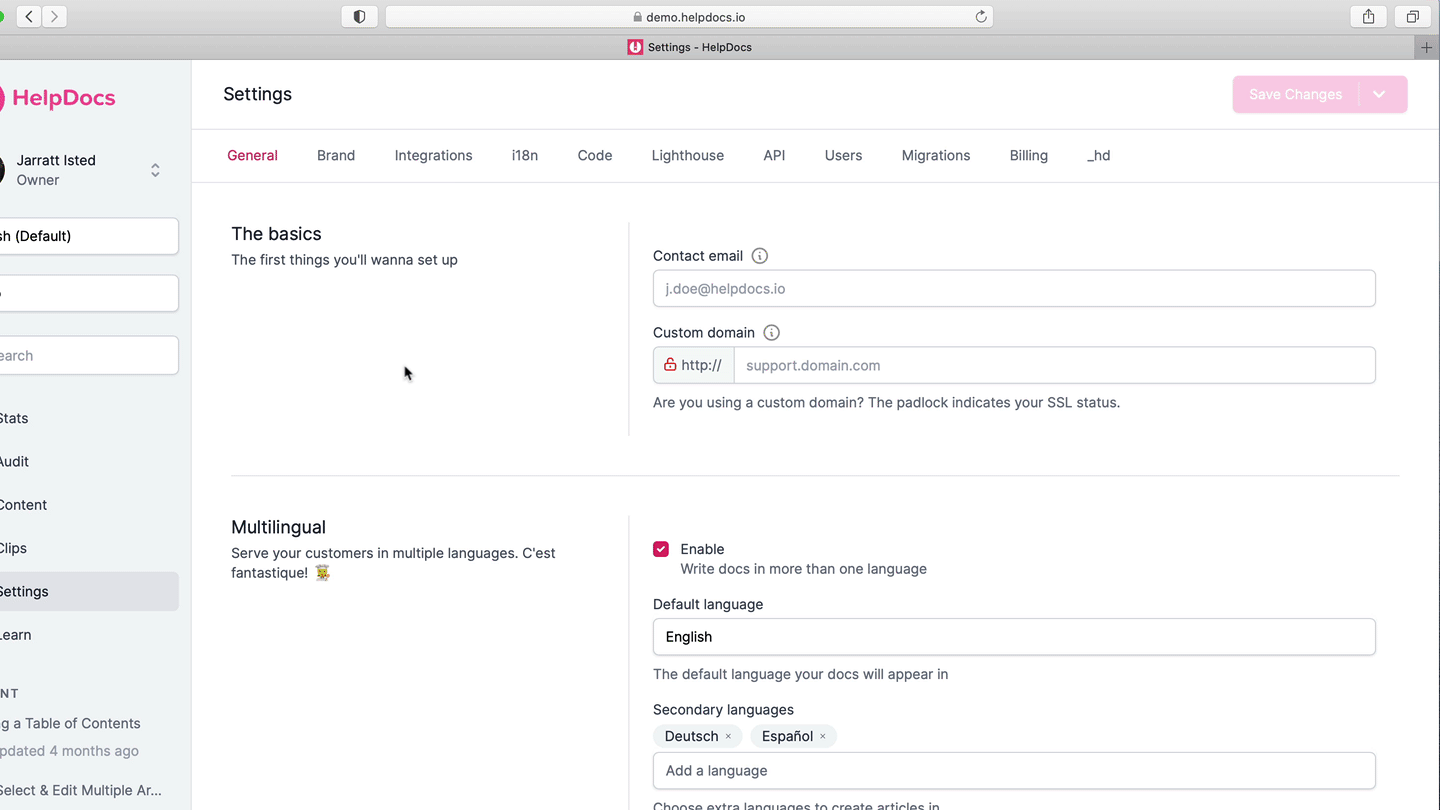This screenshot has height=810, width=1440.
Task: Untick the Enable multilingual checkbox
Action: pos(661,549)
